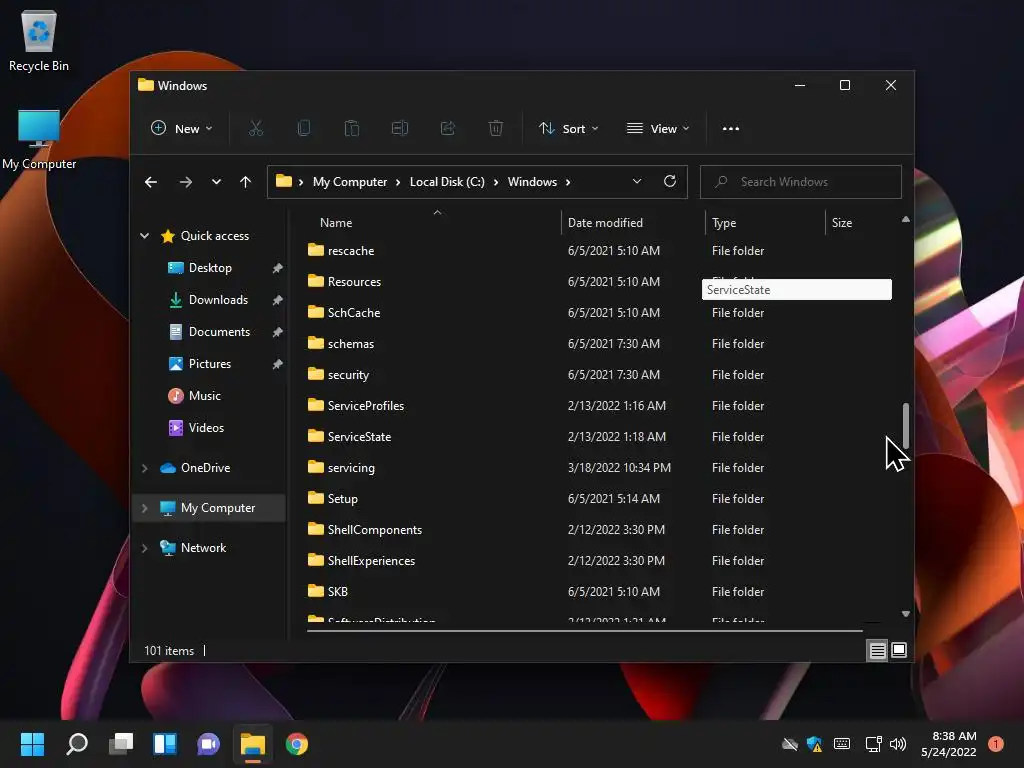Click the Copy icon in toolbar

click(x=304, y=129)
